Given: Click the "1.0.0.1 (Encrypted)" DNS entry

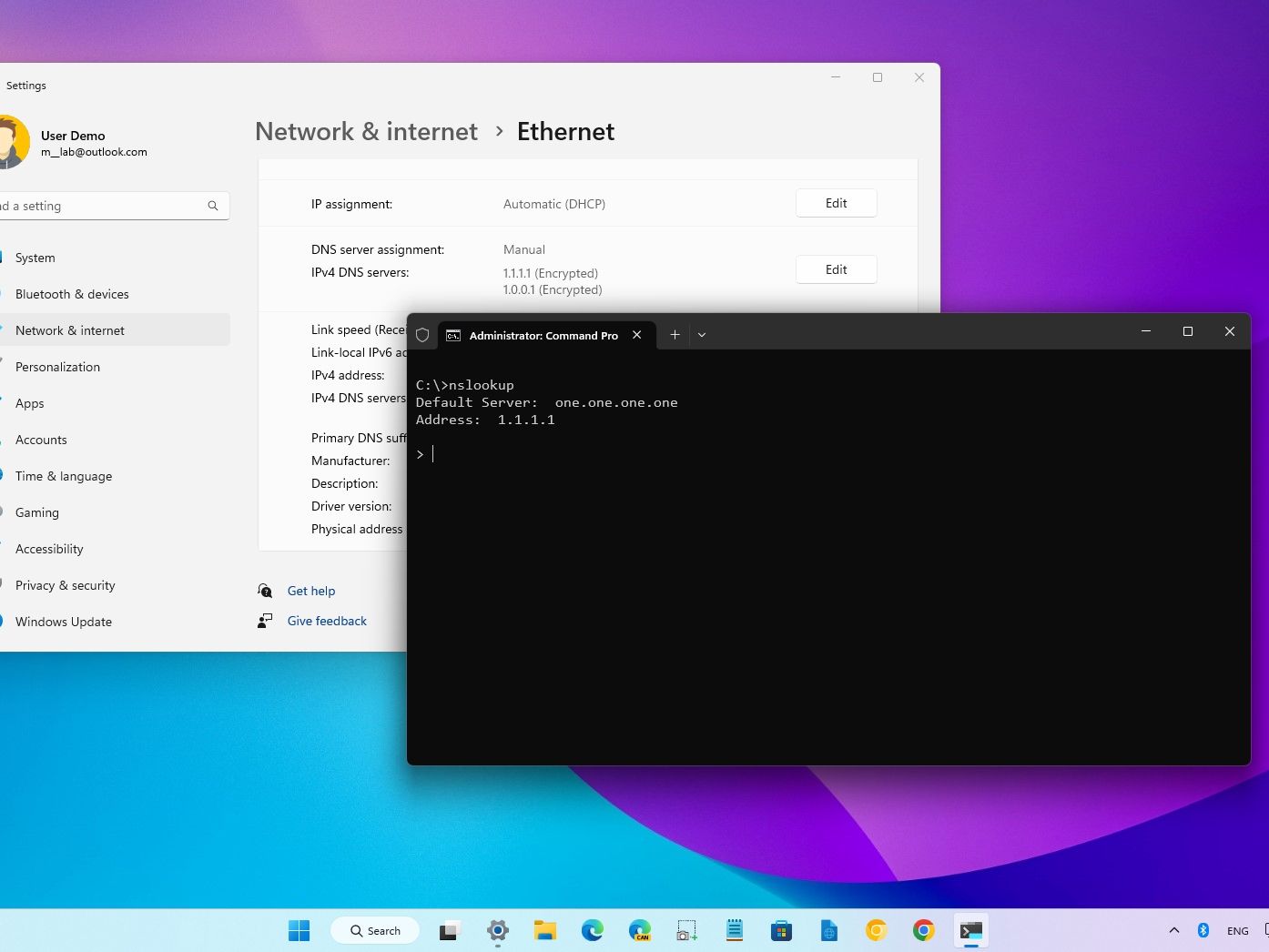Looking at the screenshot, I should 553,289.
